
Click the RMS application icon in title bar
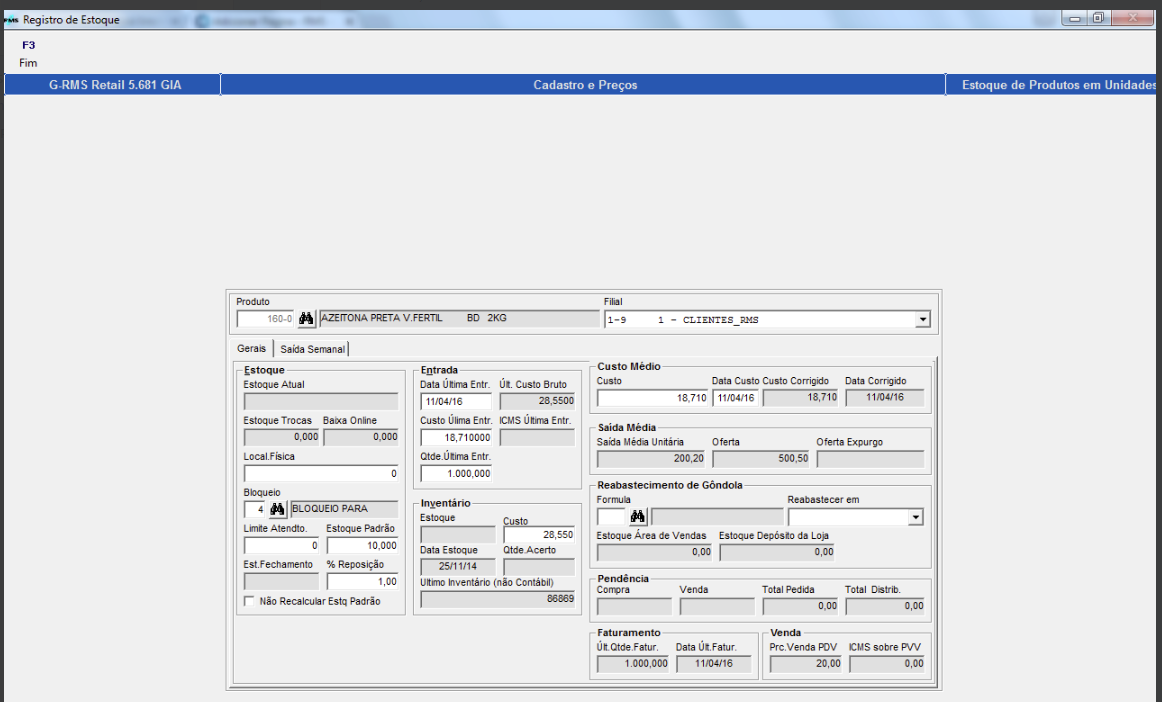pos(11,20)
